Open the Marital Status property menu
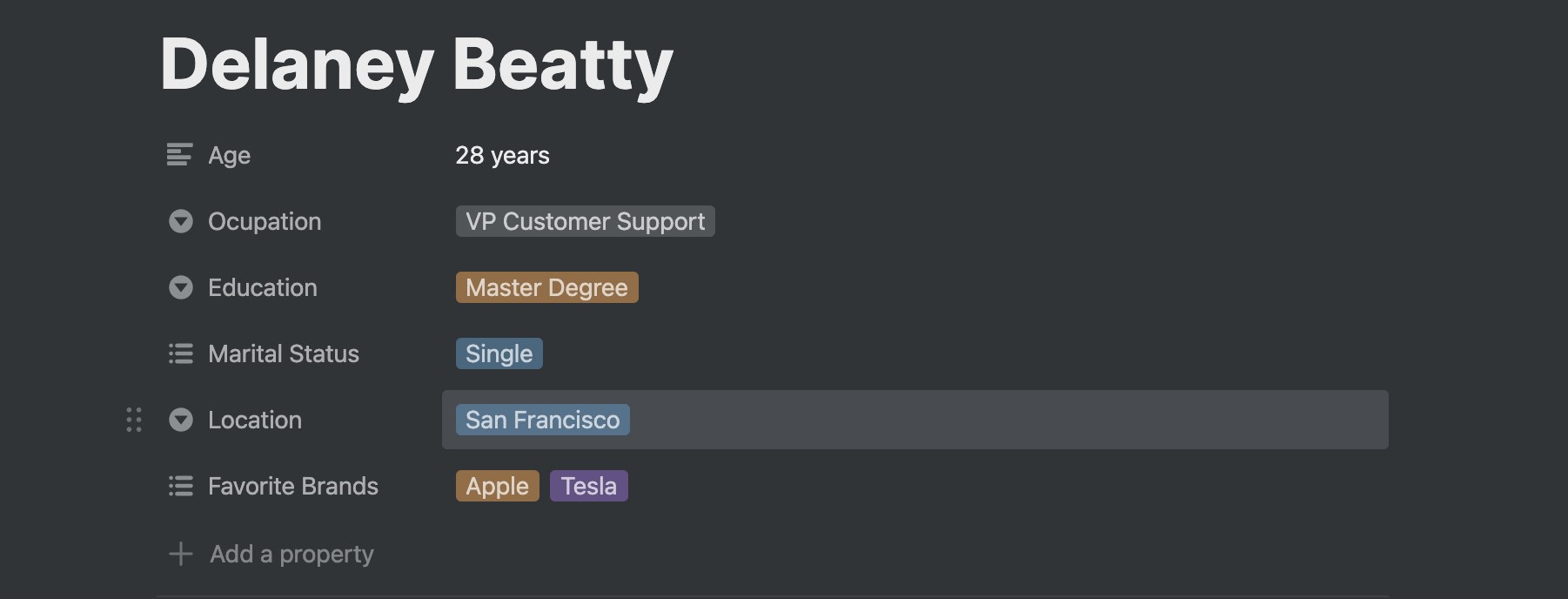1568x599 pixels. (283, 353)
